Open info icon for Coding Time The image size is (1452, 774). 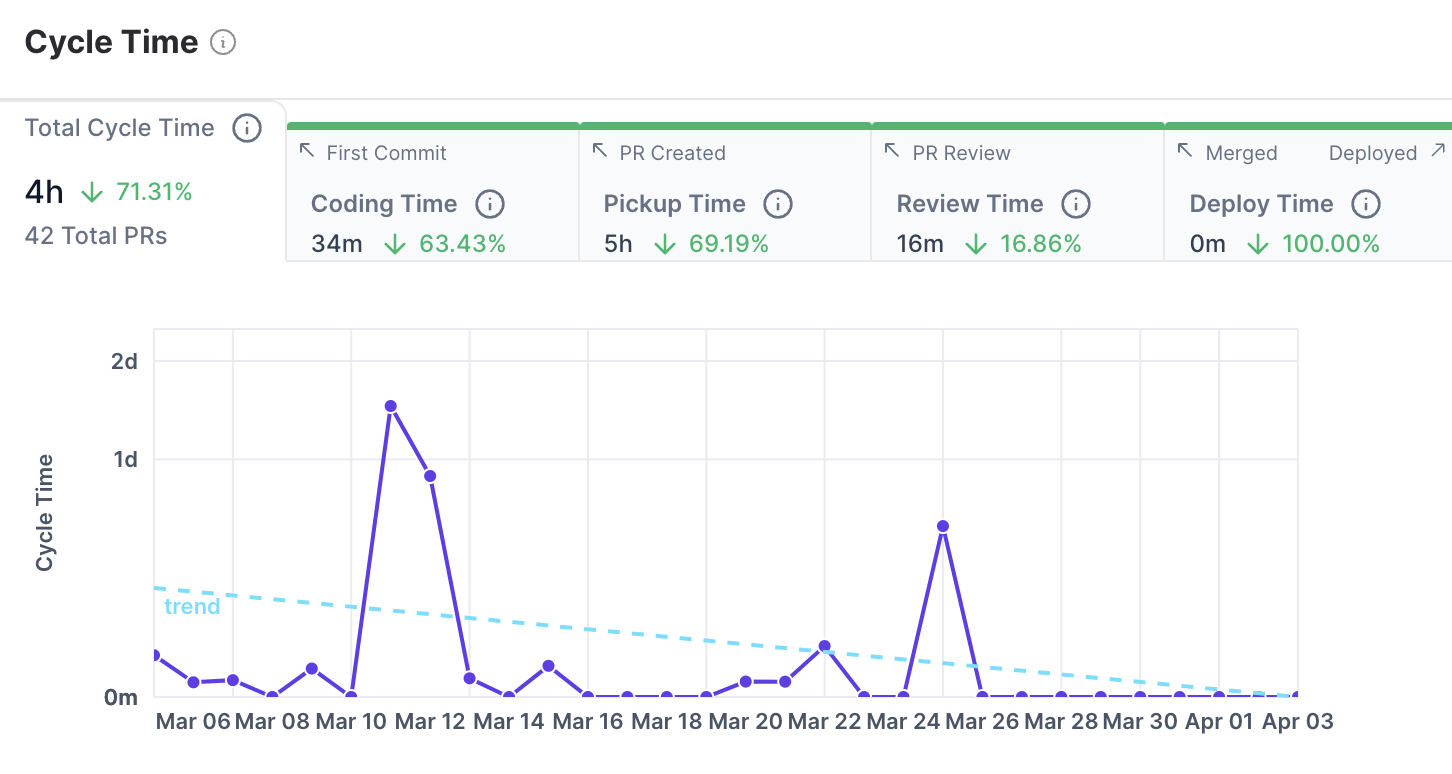pyautogui.click(x=489, y=204)
